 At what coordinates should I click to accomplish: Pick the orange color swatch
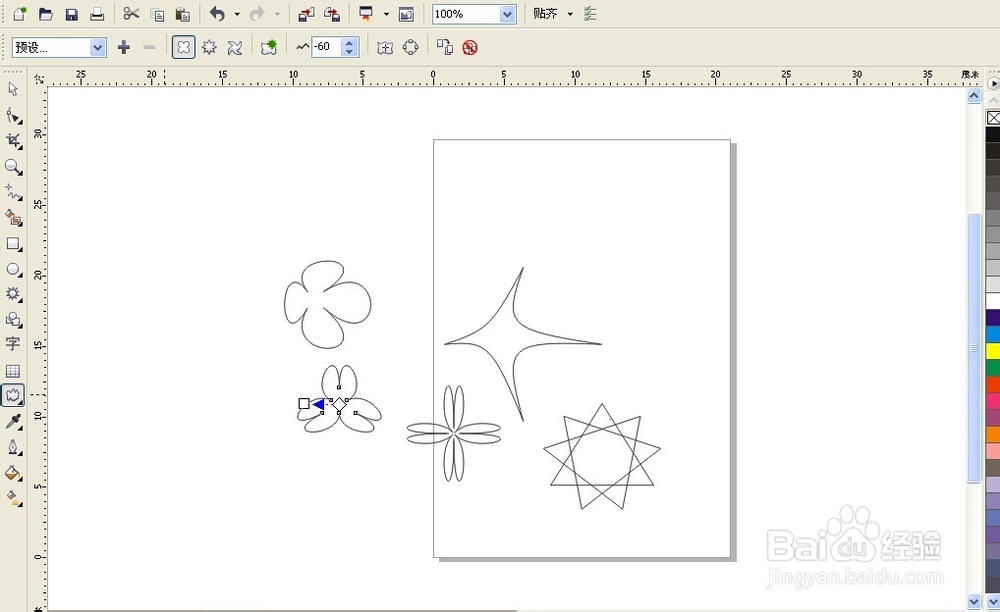coord(993,434)
